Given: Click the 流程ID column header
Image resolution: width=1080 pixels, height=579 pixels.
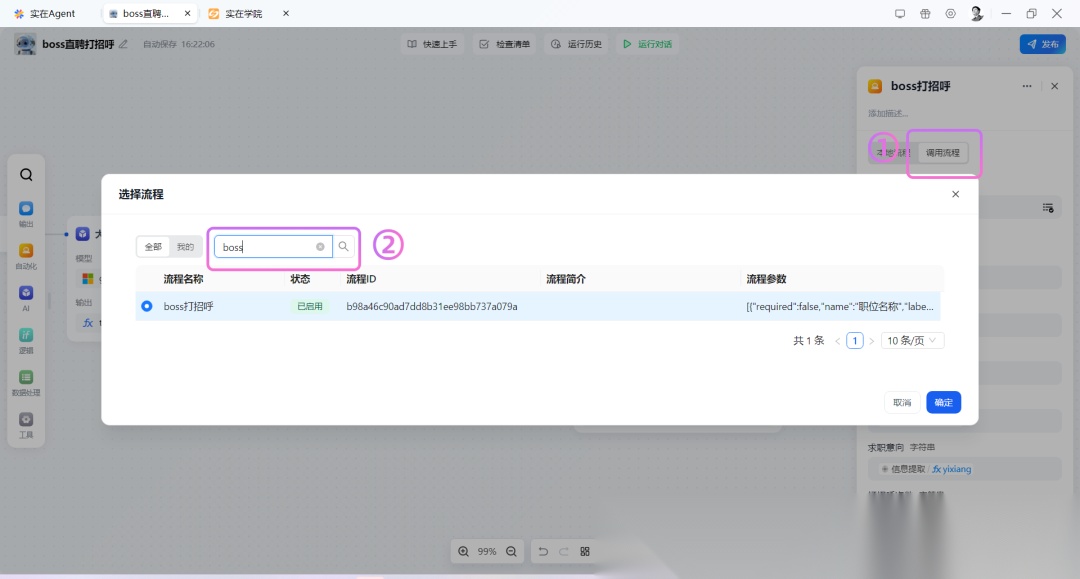Looking at the screenshot, I should 361,279.
